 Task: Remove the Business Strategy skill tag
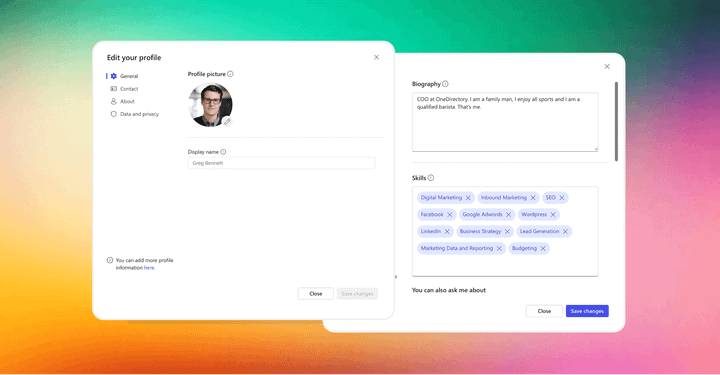[x=507, y=232]
